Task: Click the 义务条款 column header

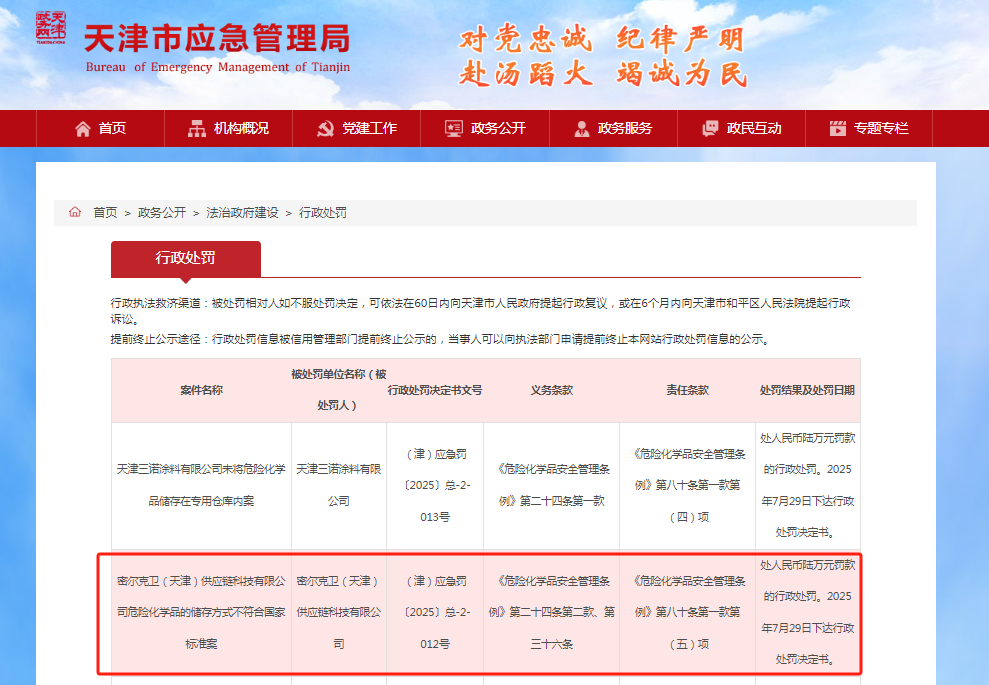Action: pyautogui.click(x=552, y=390)
